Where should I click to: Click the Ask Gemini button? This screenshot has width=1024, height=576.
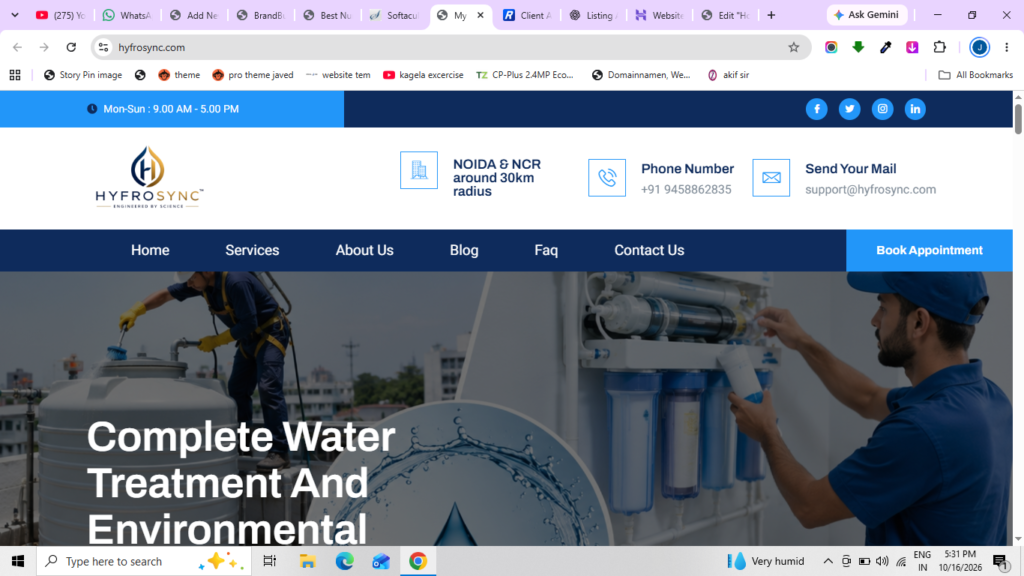(x=867, y=15)
